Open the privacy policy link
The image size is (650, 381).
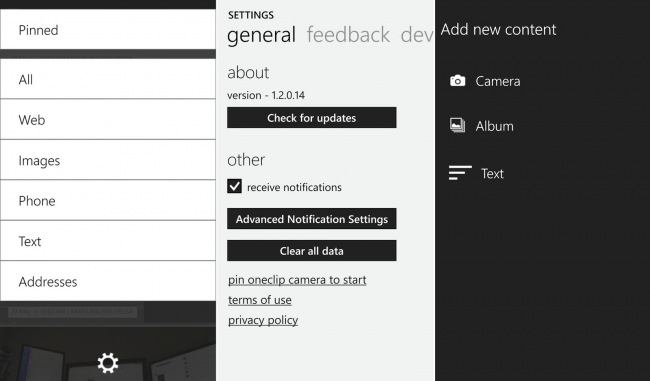pyautogui.click(x=263, y=320)
